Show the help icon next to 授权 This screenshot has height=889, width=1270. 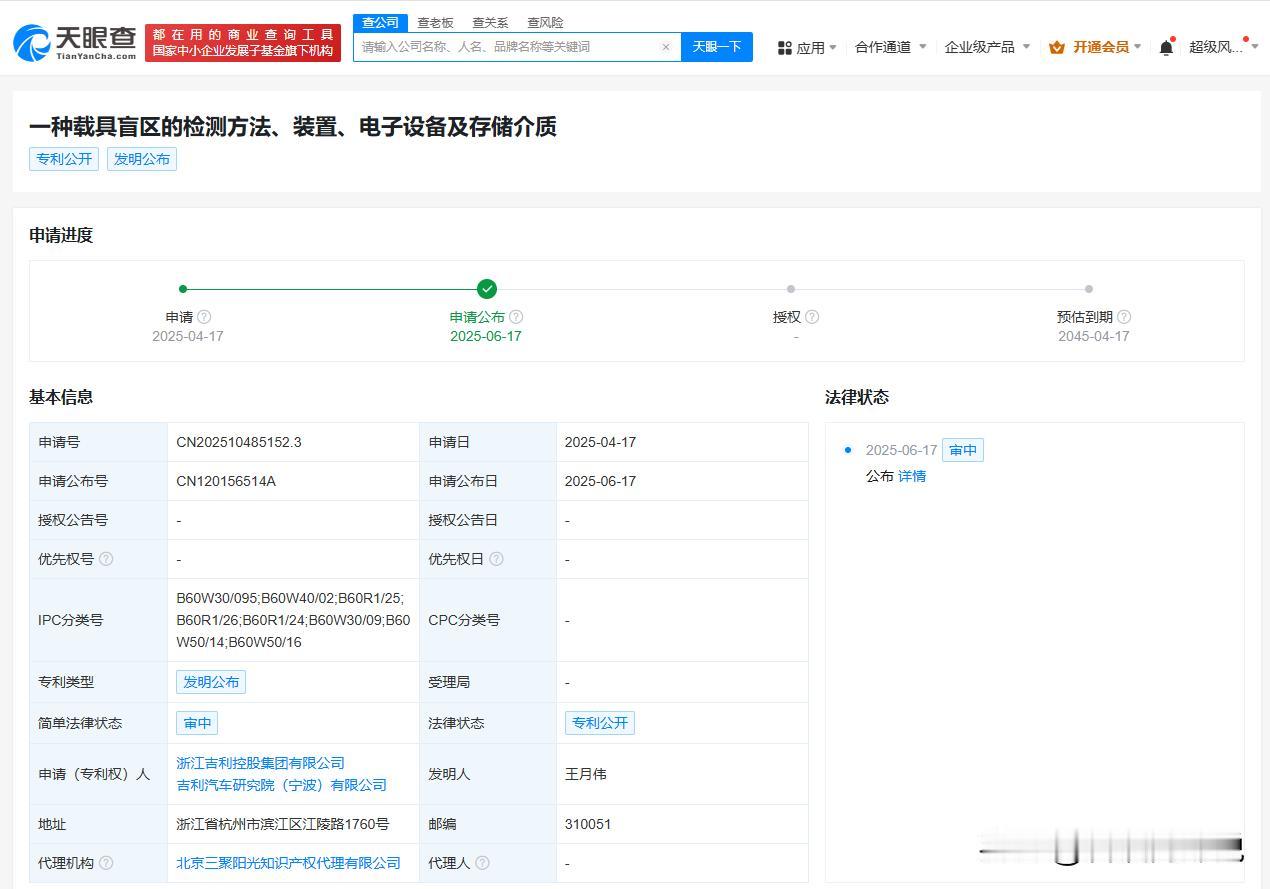[812, 316]
